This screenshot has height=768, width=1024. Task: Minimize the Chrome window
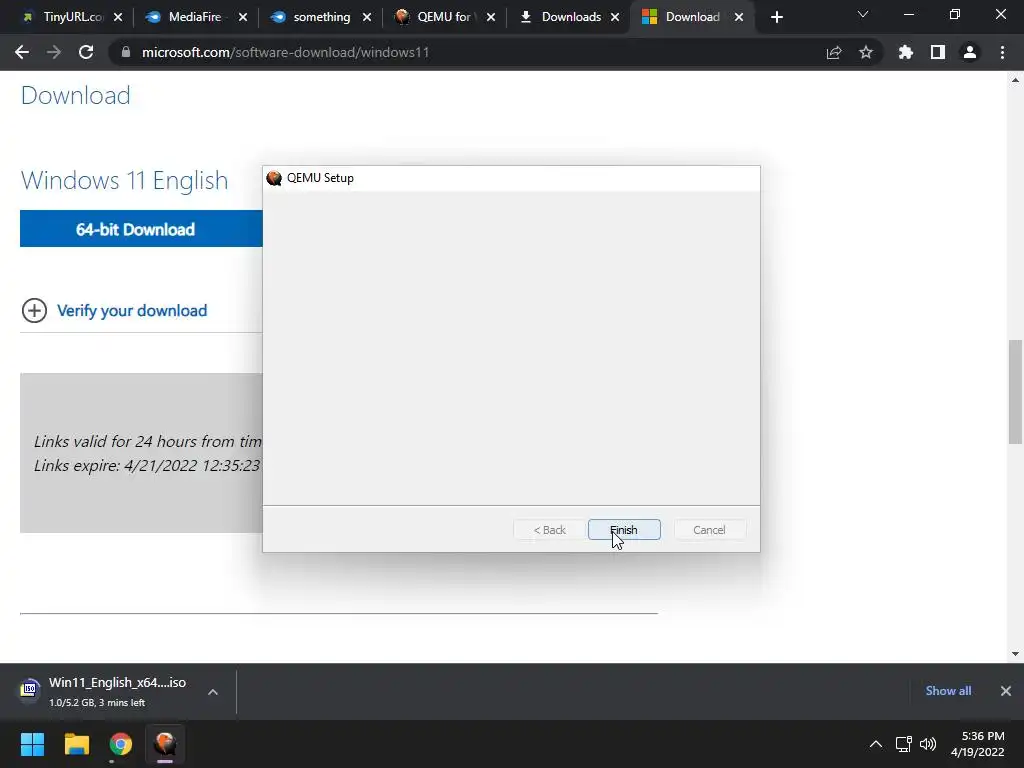tap(908, 14)
